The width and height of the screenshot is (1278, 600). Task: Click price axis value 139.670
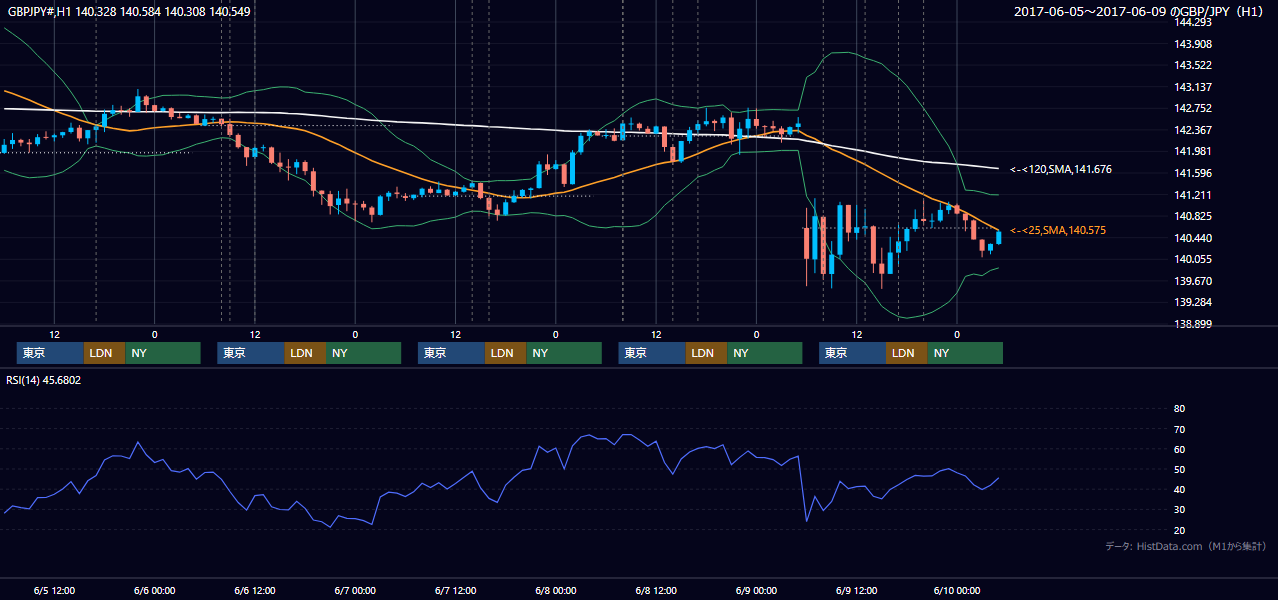pyautogui.click(x=1193, y=281)
